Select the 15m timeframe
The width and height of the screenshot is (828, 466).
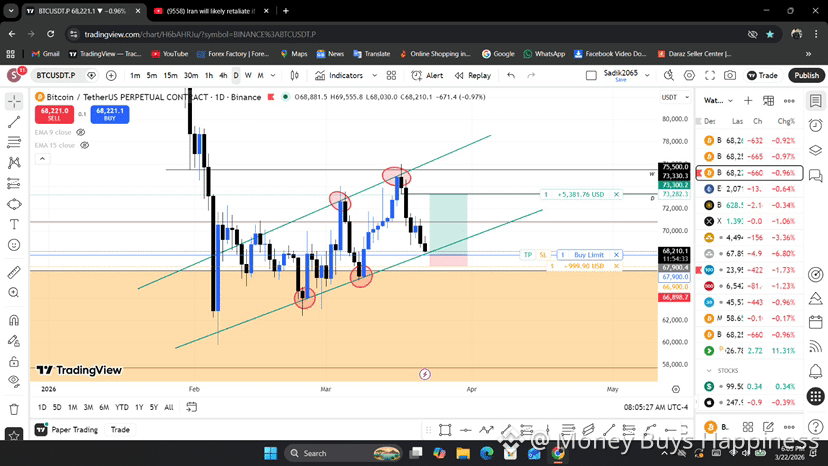(x=170, y=76)
